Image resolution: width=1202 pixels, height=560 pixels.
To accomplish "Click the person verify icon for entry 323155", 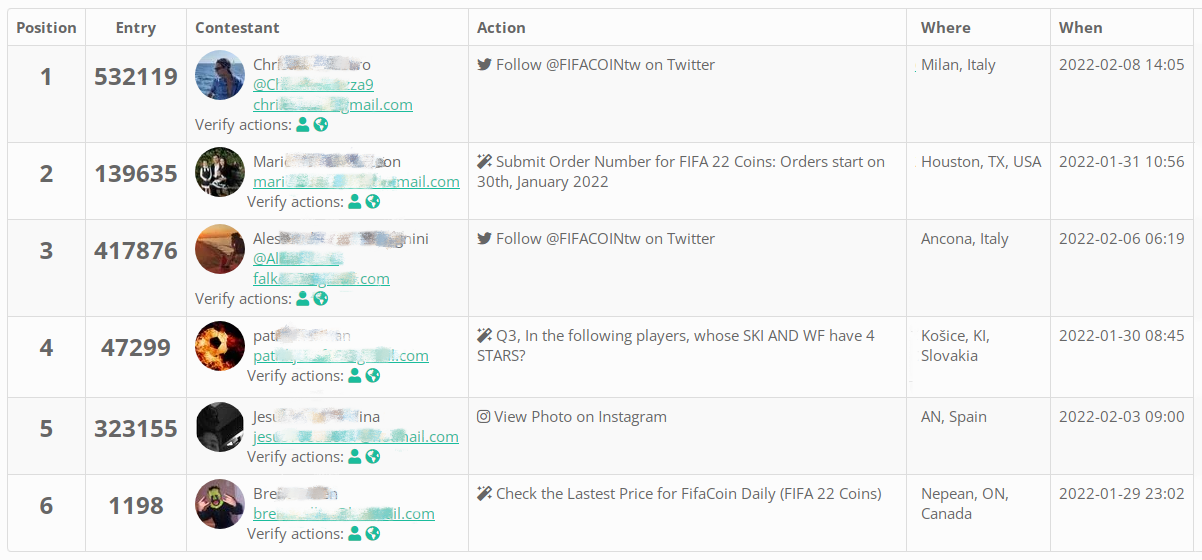I will (x=355, y=457).
